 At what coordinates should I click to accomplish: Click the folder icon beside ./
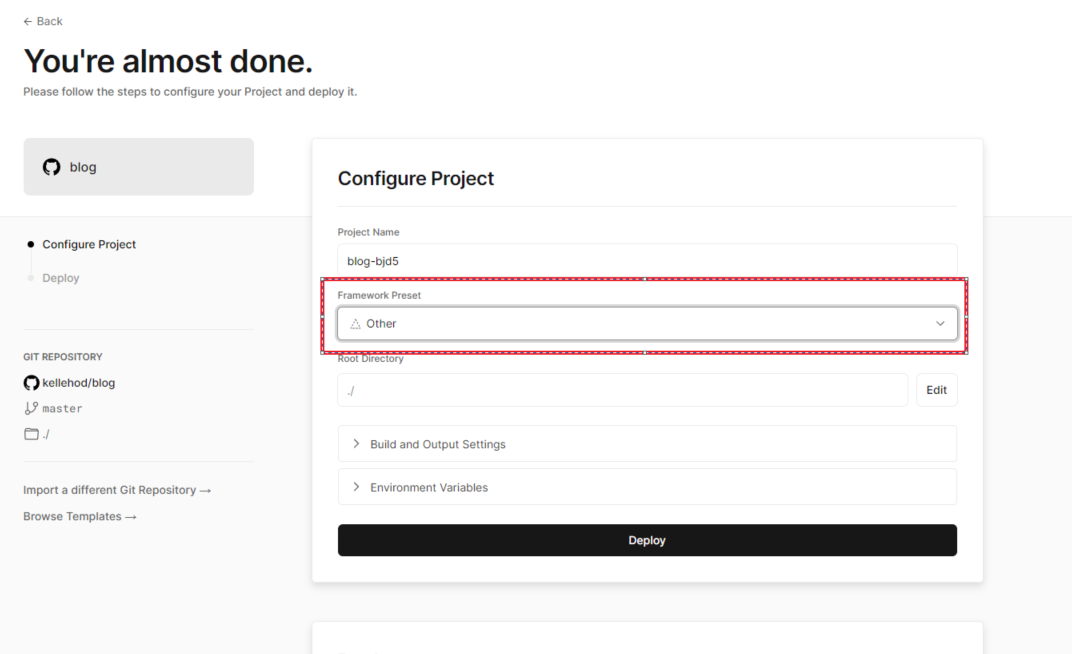[x=31, y=434]
